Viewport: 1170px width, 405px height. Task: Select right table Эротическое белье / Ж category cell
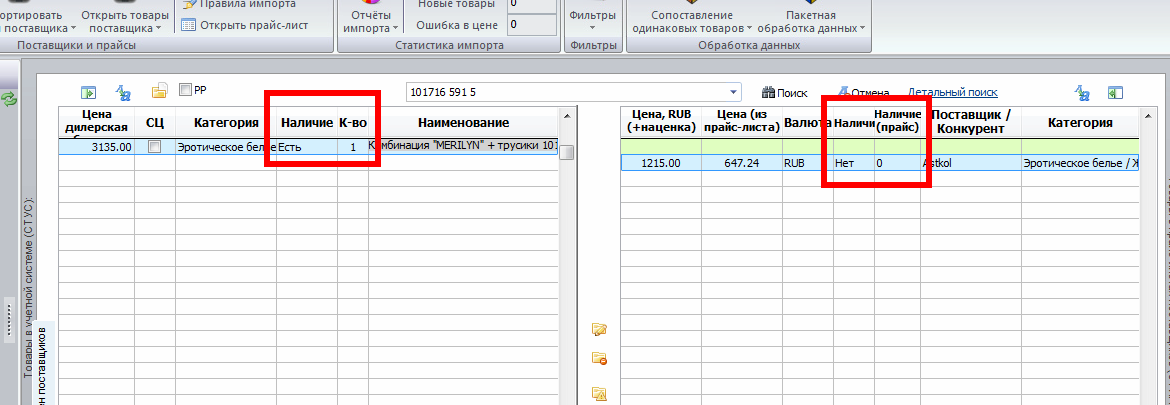(x=1080, y=163)
